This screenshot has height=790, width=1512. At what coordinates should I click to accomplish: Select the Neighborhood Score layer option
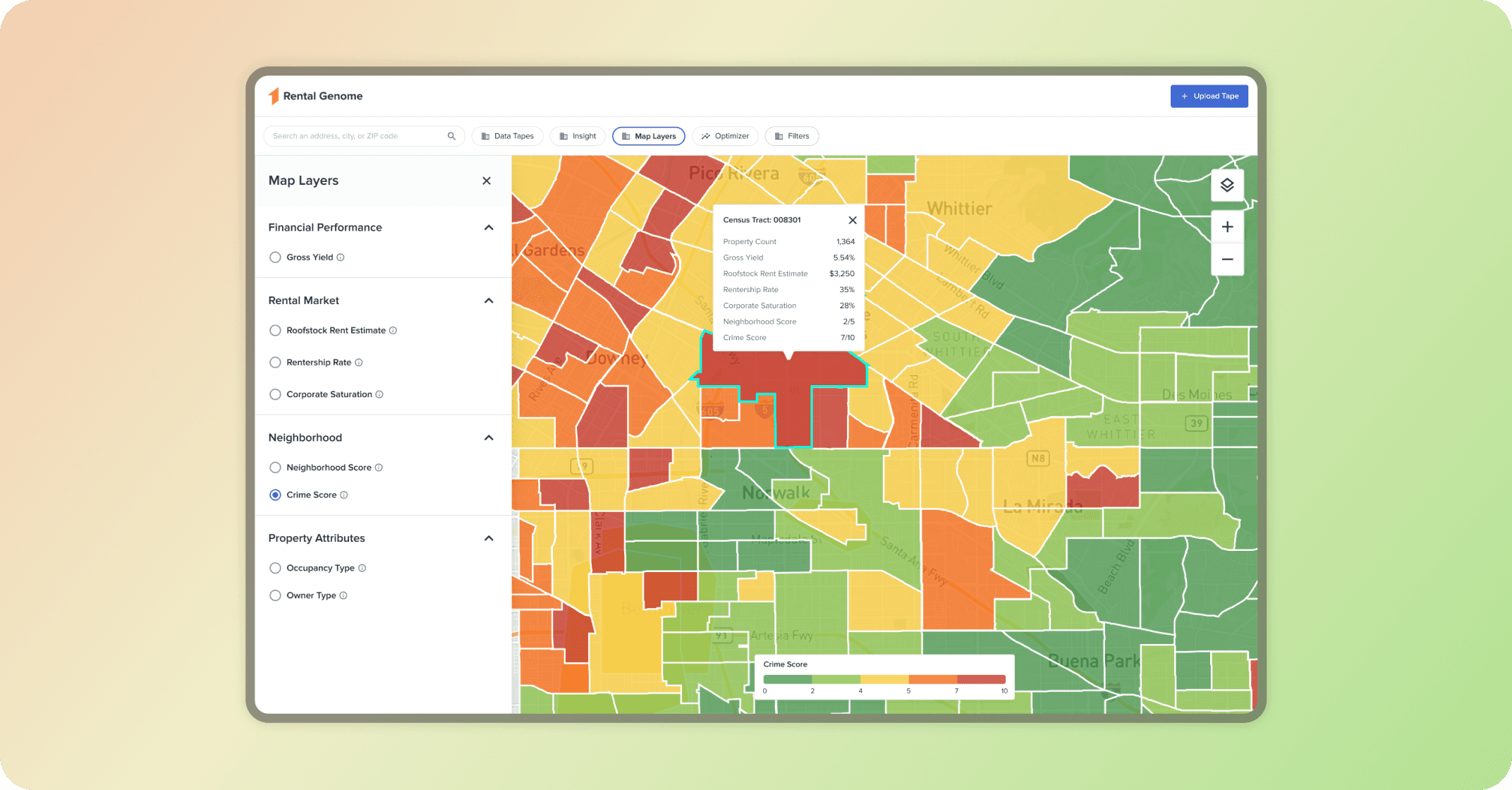point(275,468)
